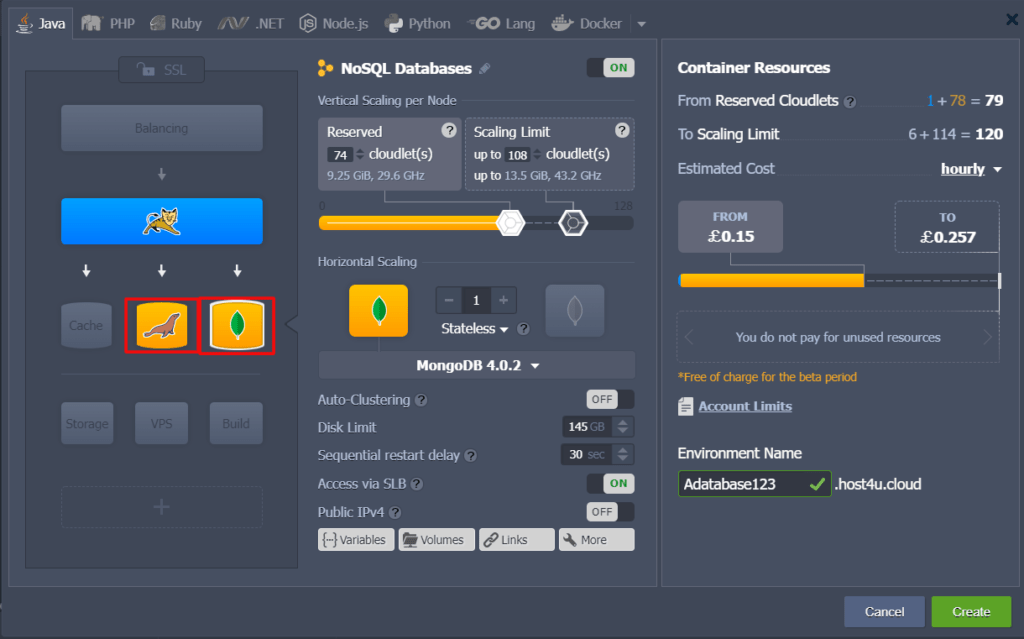1024x639 pixels.
Task: Click the Create button
Action: (x=971, y=612)
